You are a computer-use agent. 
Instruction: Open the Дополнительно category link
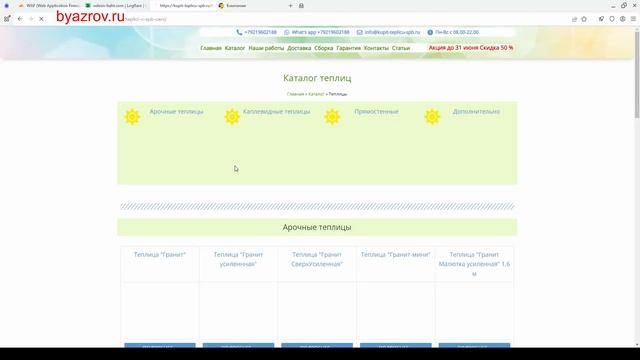476,111
